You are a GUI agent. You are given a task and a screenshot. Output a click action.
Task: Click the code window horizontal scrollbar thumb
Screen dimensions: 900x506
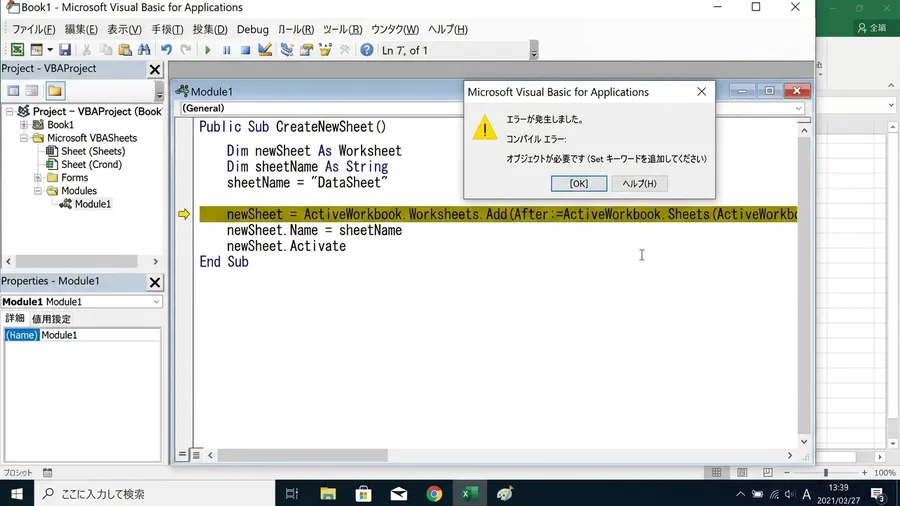302,455
